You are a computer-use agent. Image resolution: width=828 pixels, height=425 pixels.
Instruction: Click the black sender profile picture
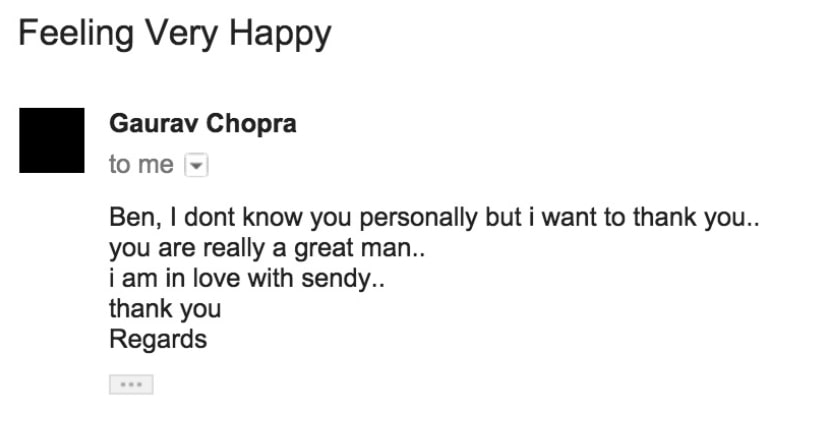tap(52, 140)
